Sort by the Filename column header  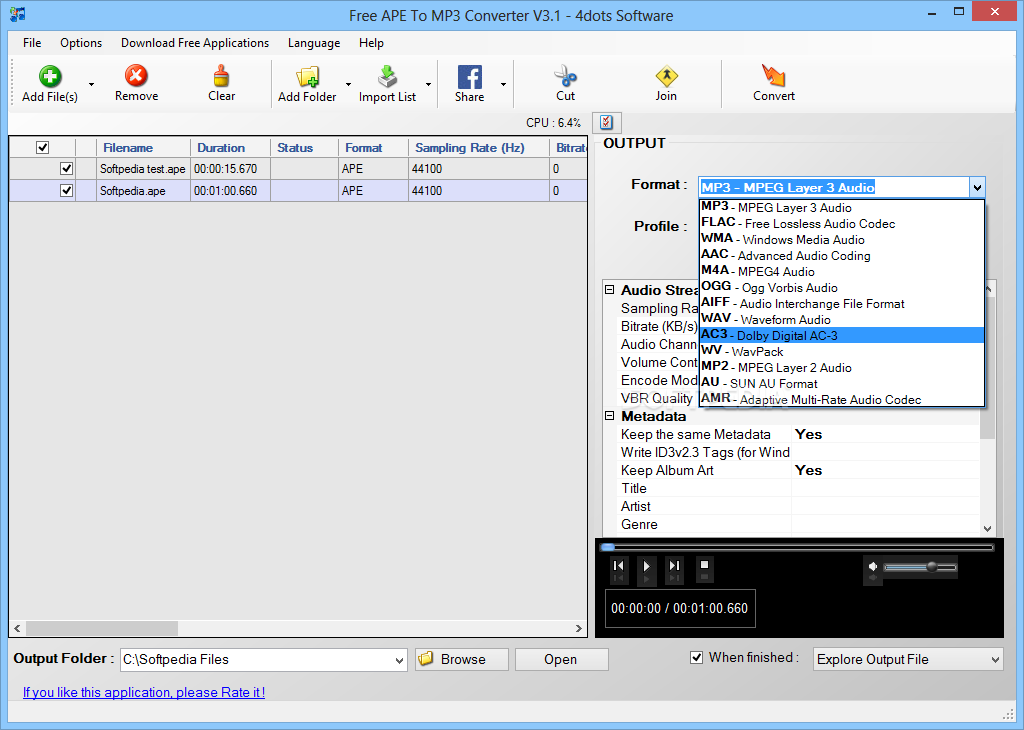point(143,148)
